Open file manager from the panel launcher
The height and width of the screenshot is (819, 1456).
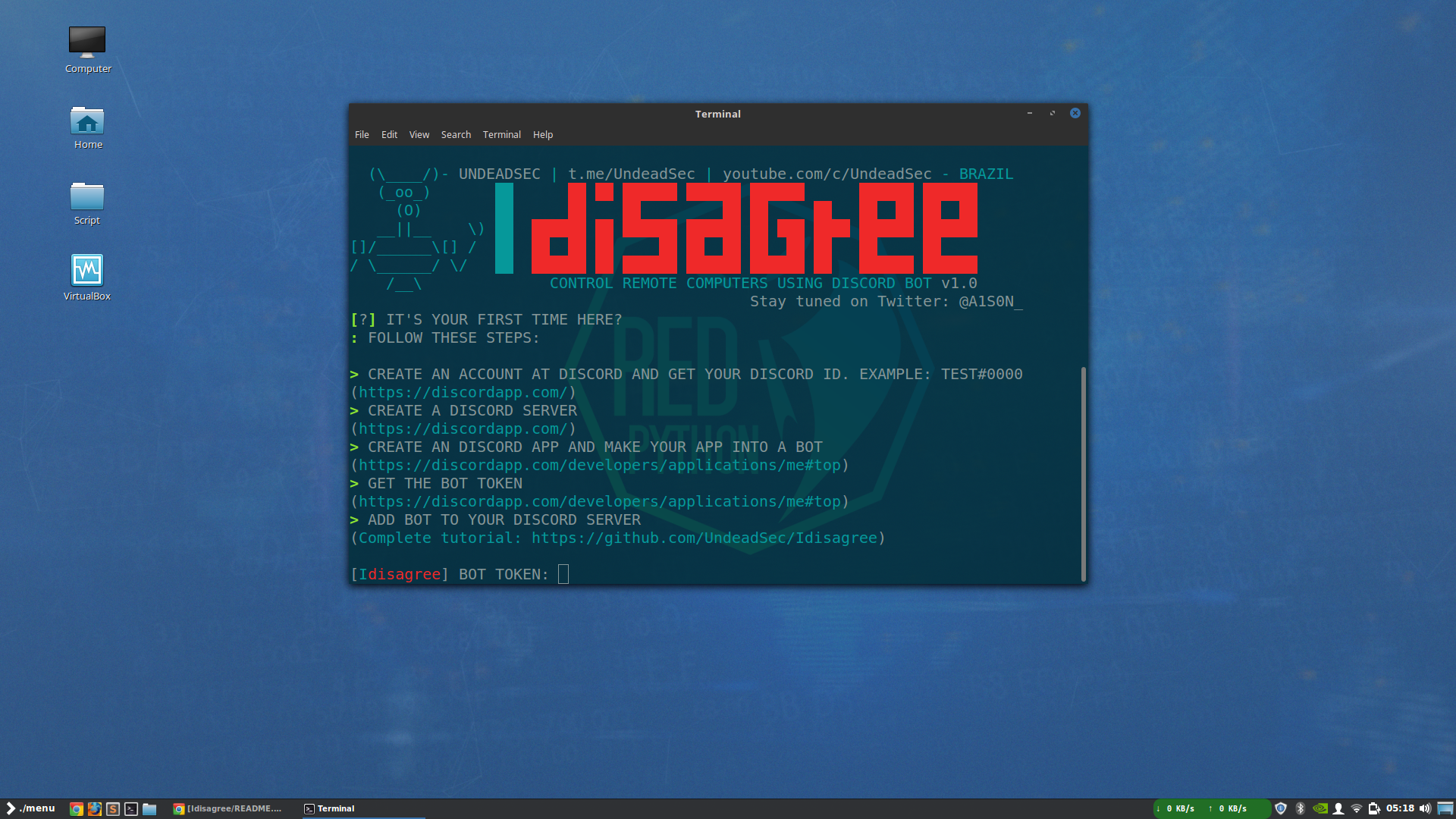pos(149,809)
